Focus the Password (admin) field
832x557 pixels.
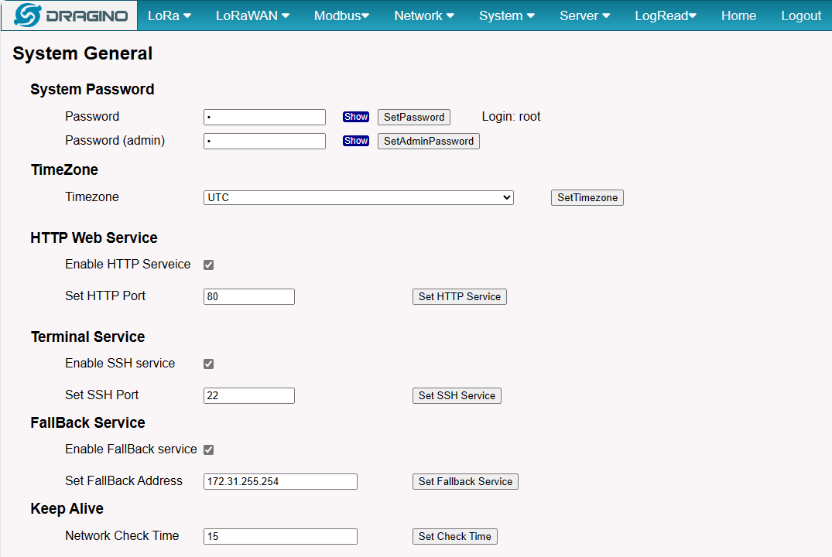click(x=264, y=141)
